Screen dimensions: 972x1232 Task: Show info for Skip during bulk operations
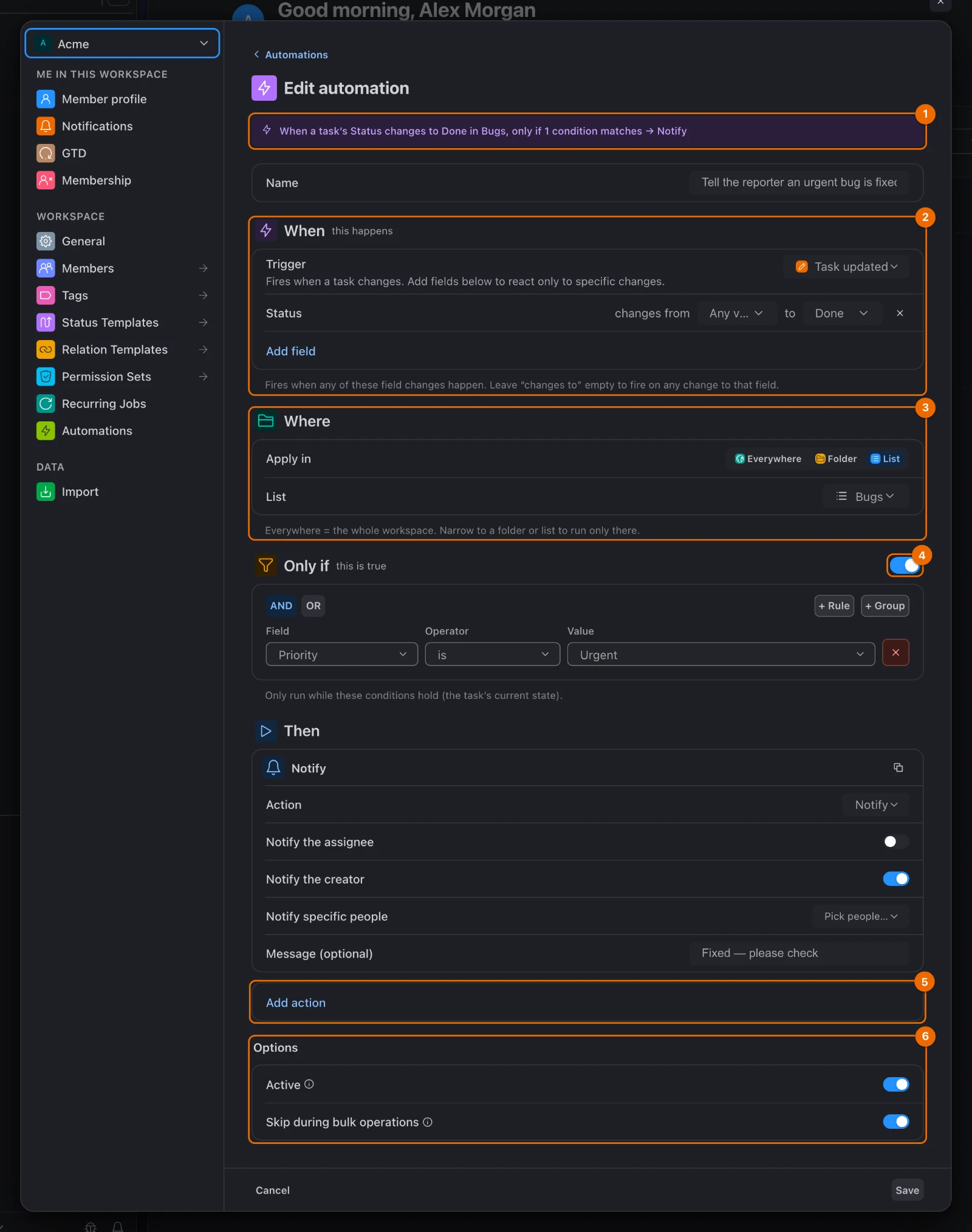point(428,1122)
